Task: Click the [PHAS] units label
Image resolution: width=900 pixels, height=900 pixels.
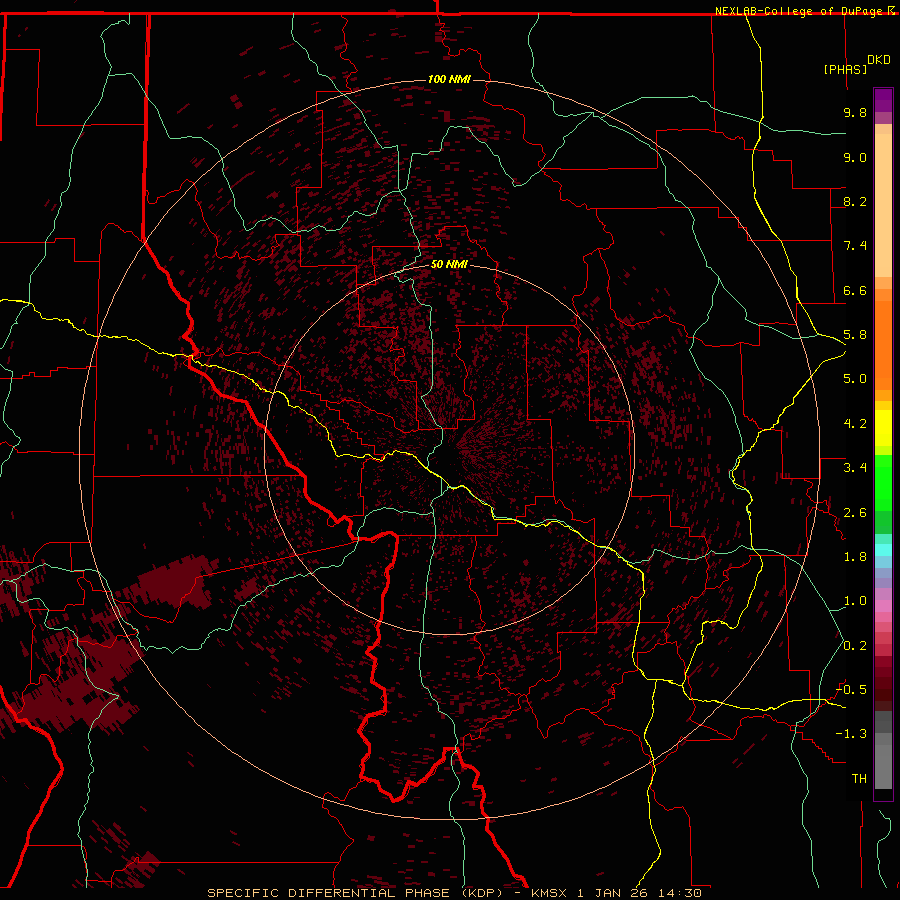Action: (x=845, y=69)
